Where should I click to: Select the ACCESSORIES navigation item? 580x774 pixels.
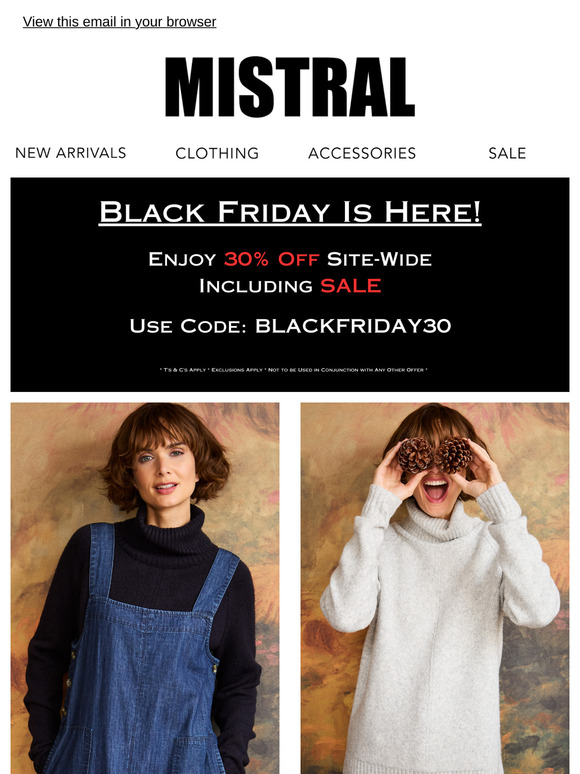pyautogui.click(x=362, y=153)
